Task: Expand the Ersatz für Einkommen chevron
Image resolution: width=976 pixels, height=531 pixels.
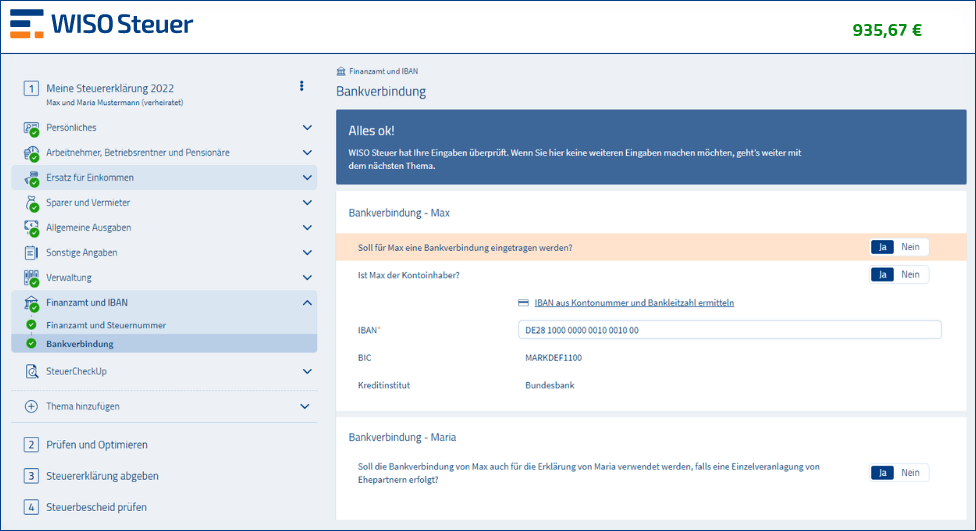Action: coord(307,177)
